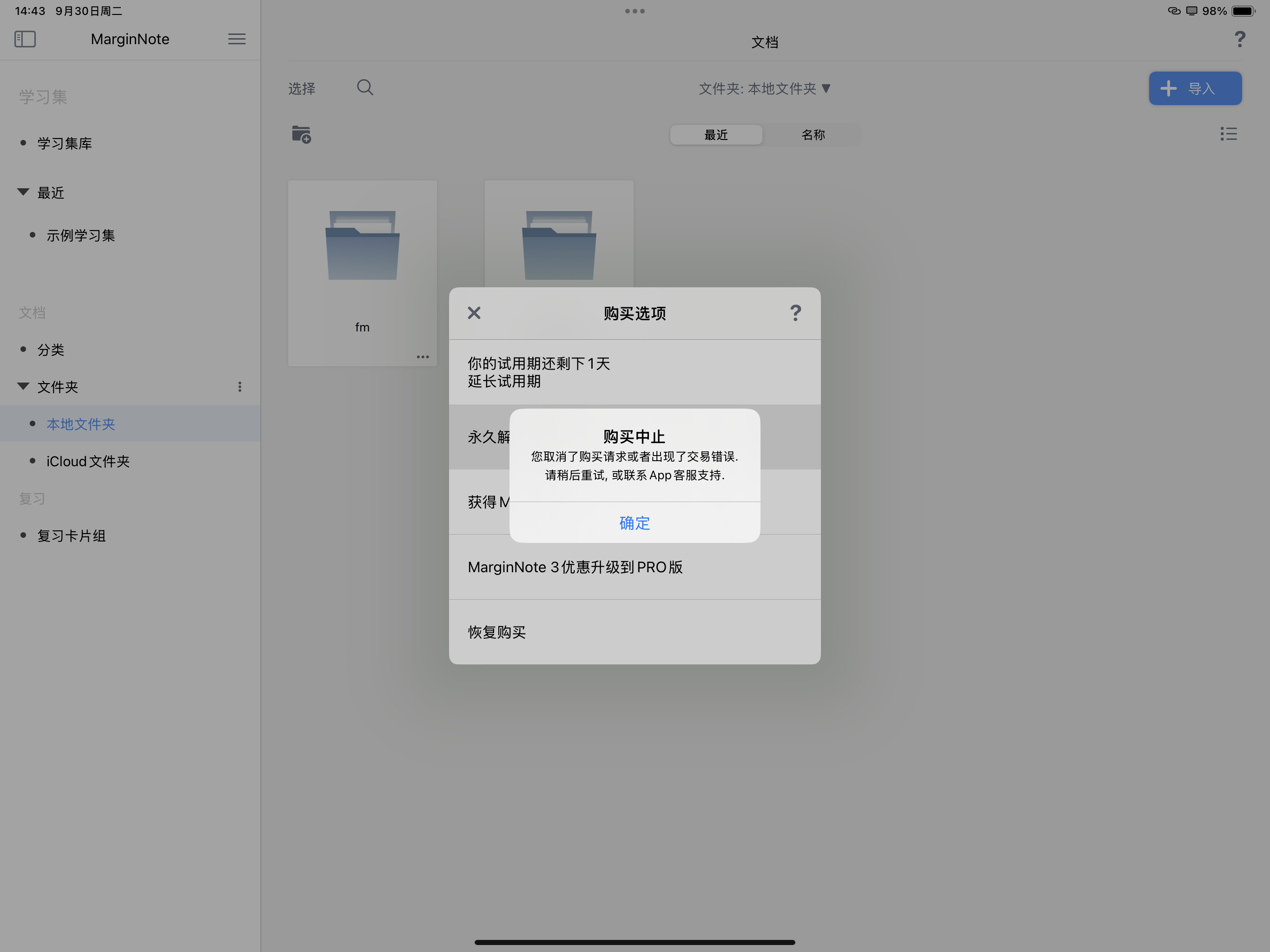Collapse the 最近 section triangle
1270x952 pixels.
pos(23,192)
